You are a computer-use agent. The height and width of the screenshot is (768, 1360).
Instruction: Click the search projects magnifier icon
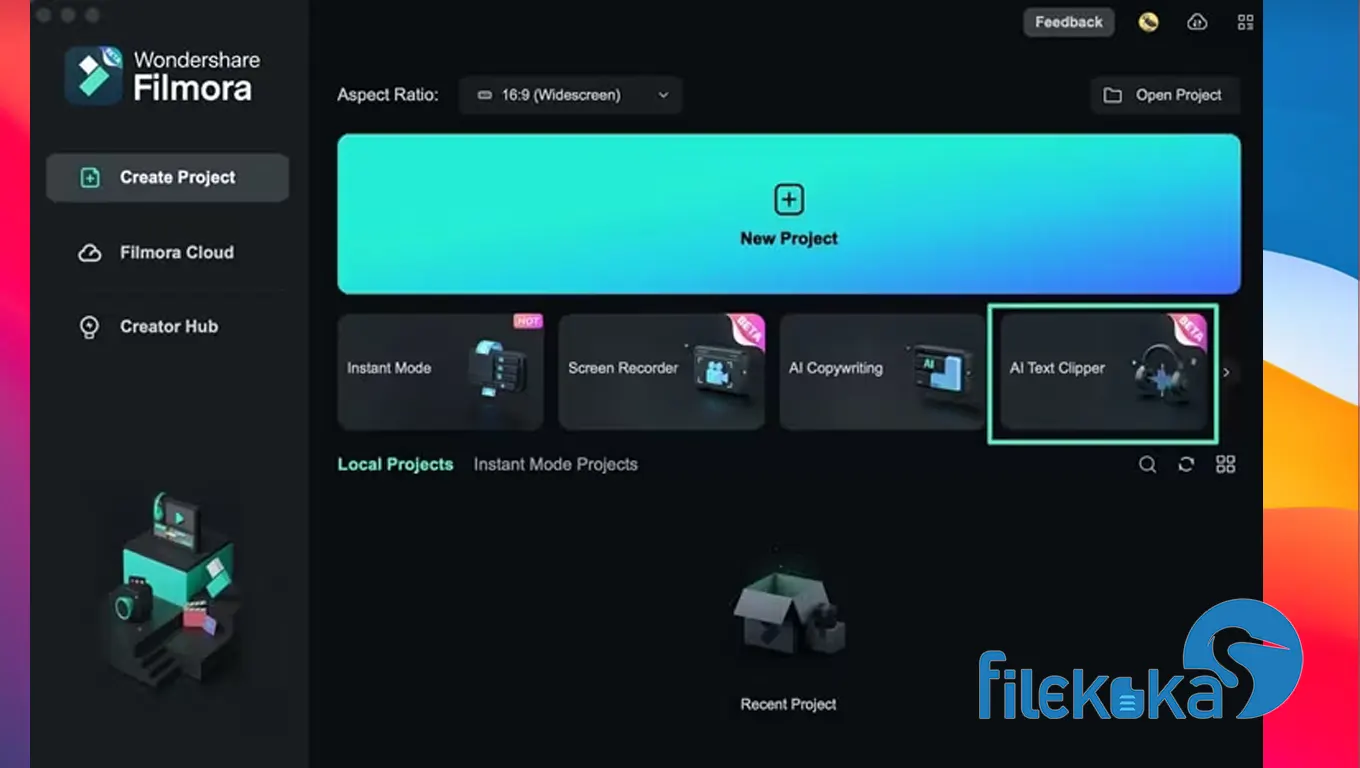[1148, 464]
